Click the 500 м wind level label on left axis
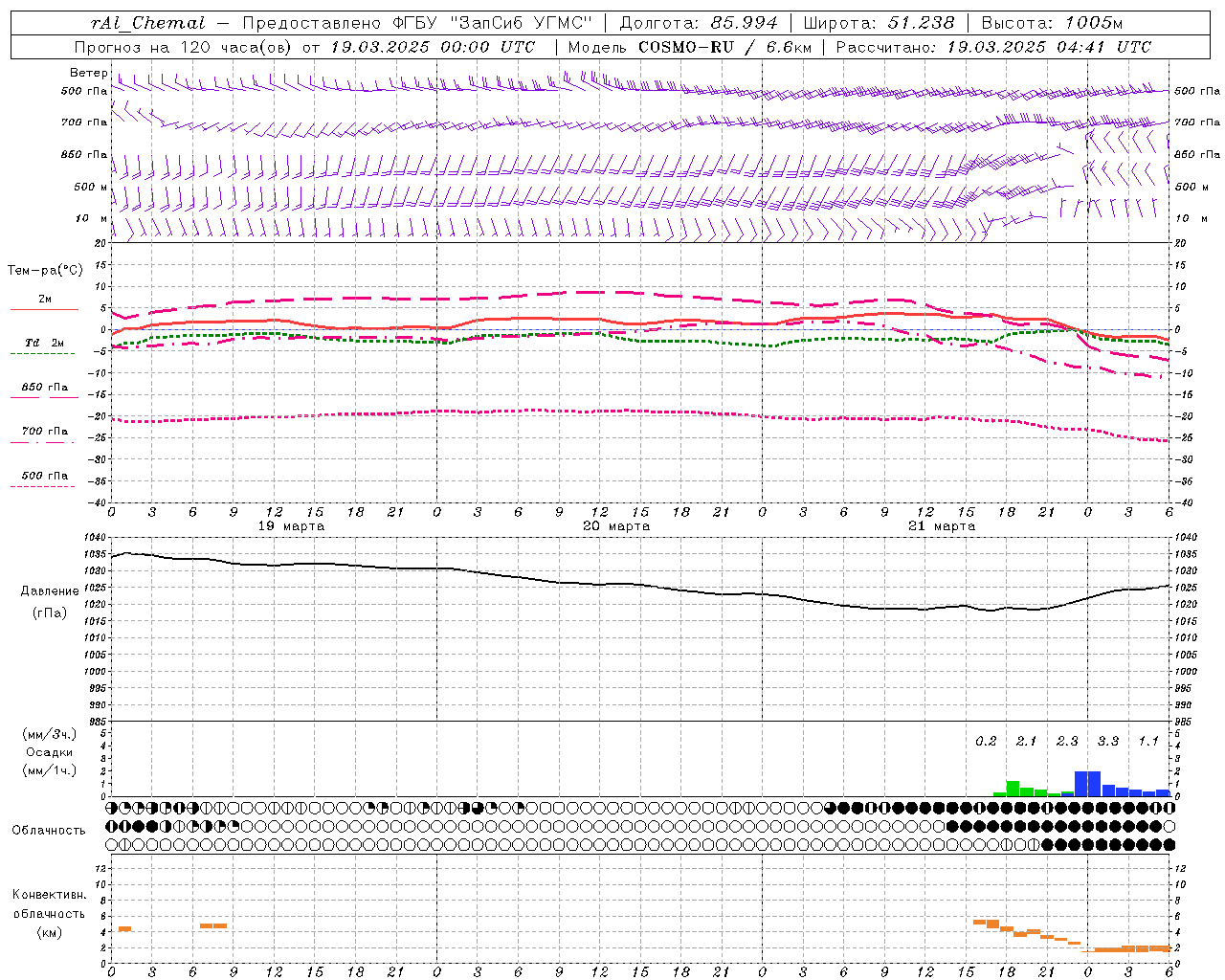1225x980 pixels. coord(91,187)
